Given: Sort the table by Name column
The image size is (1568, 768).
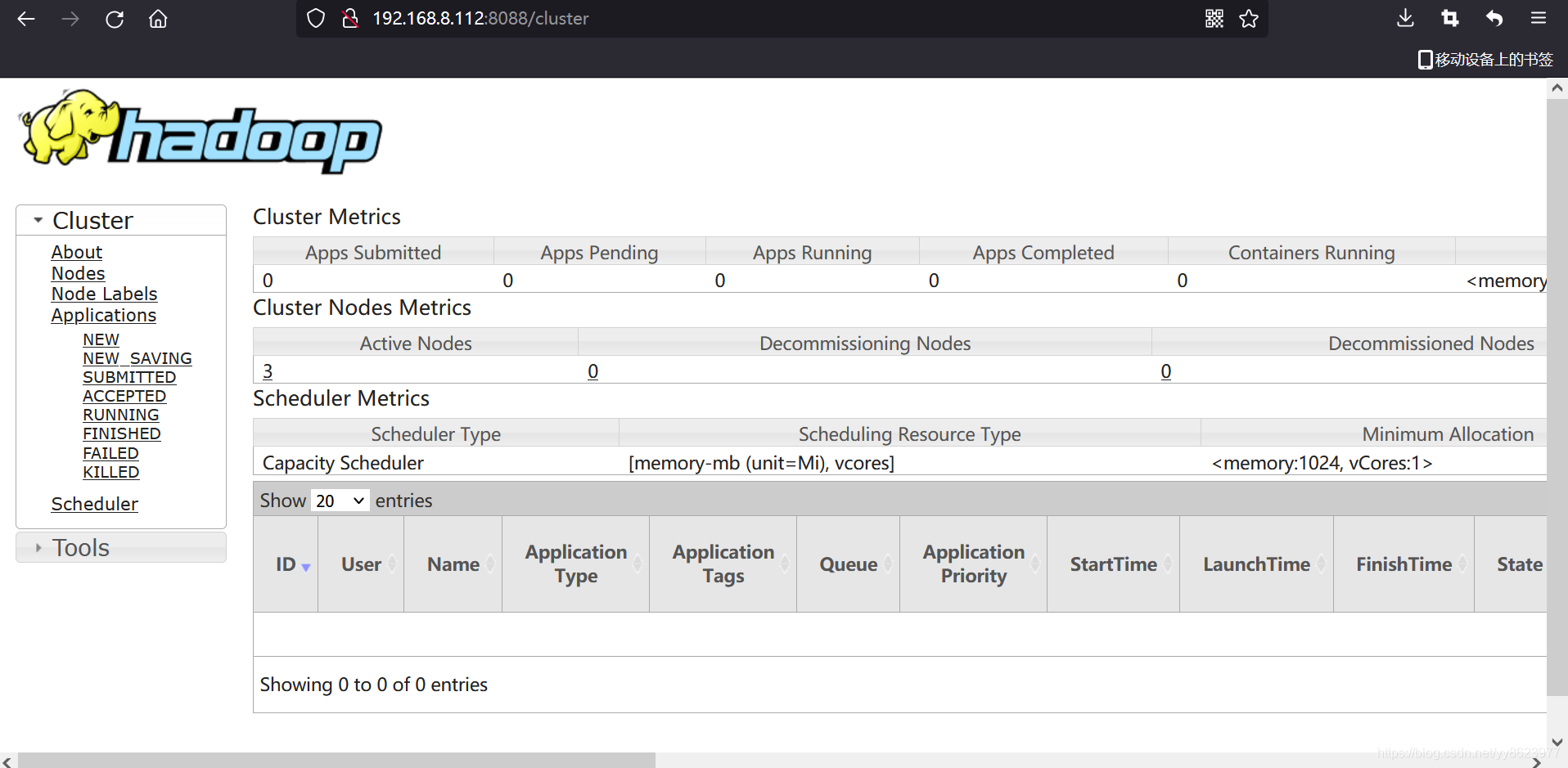Looking at the screenshot, I should (x=453, y=564).
